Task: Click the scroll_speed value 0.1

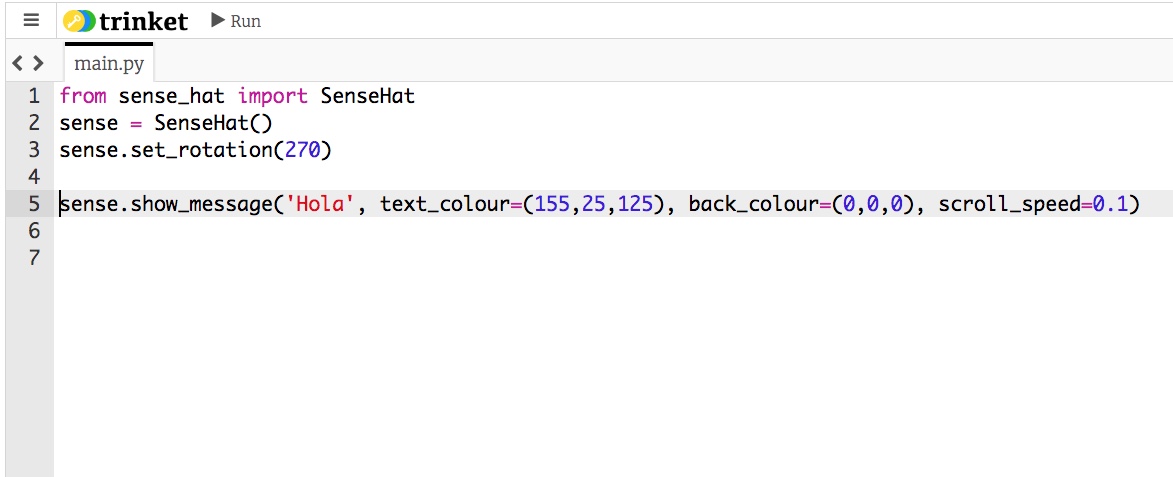Action: (x=1109, y=204)
